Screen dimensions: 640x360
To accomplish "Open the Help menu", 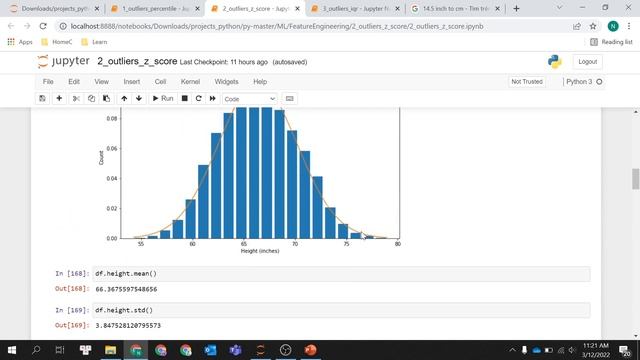I will point(260,82).
